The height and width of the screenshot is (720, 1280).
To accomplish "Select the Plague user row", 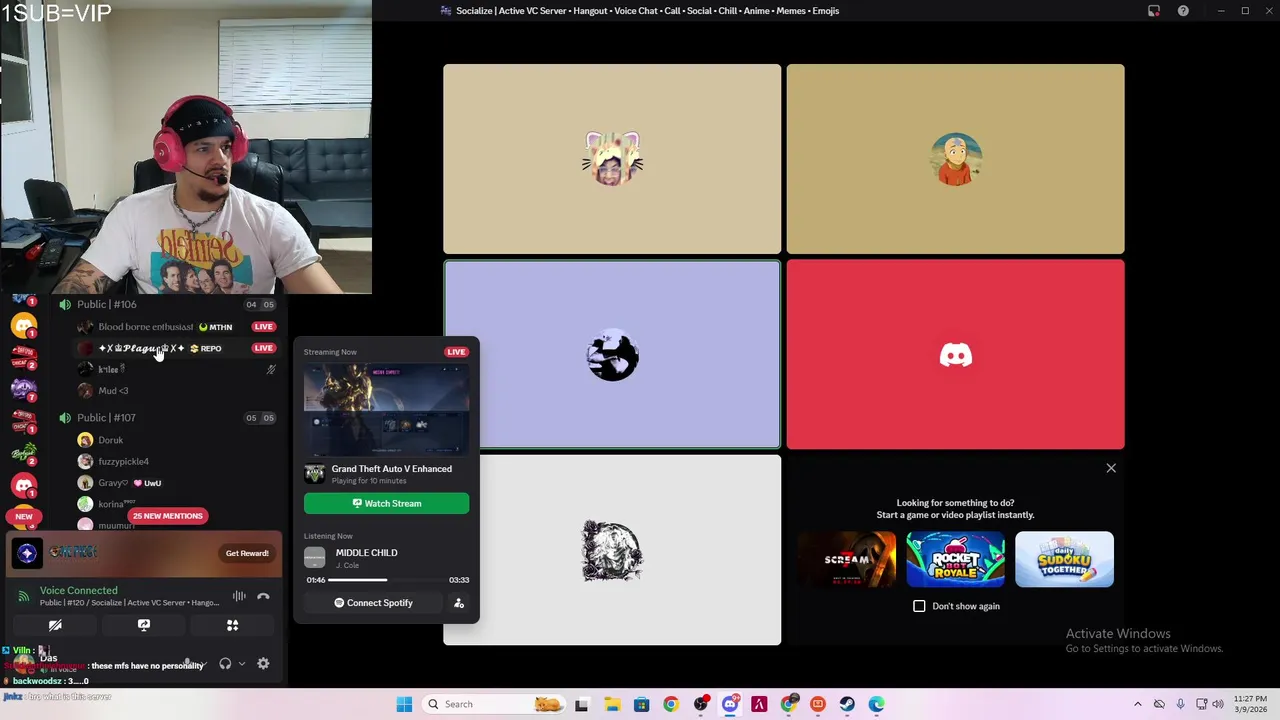I will pos(177,348).
